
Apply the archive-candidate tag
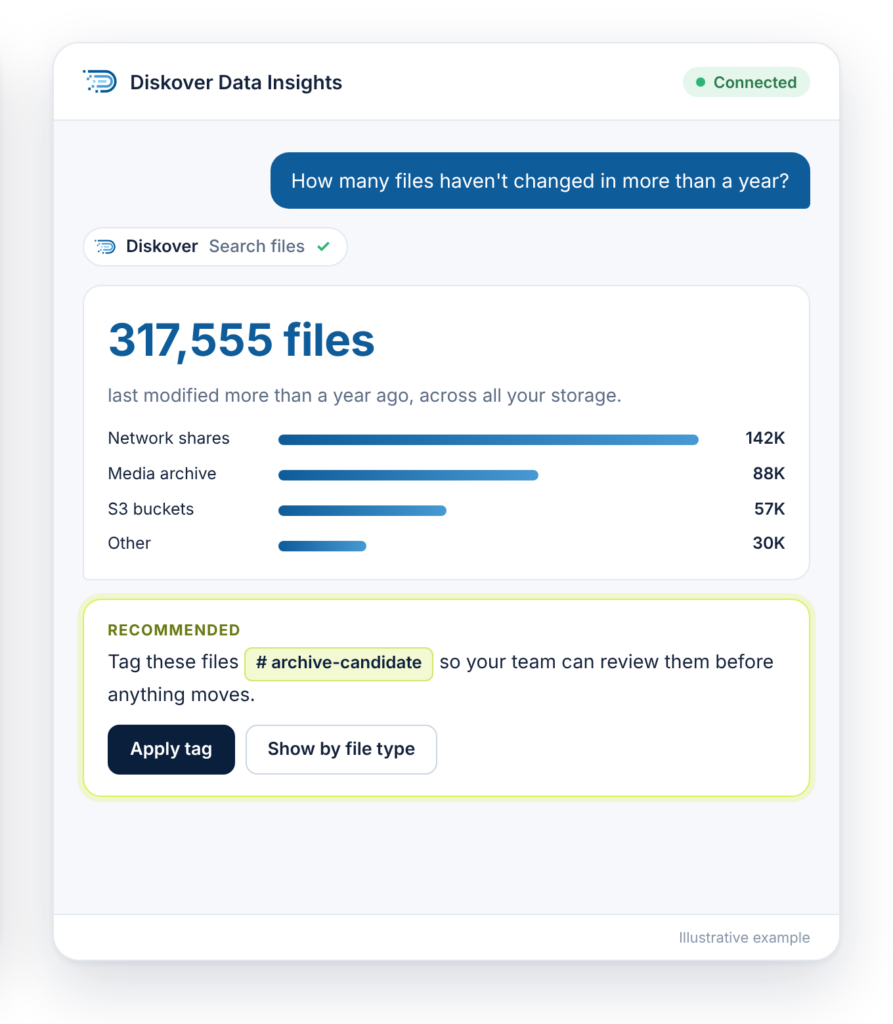pyautogui.click(x=171, y=749)
